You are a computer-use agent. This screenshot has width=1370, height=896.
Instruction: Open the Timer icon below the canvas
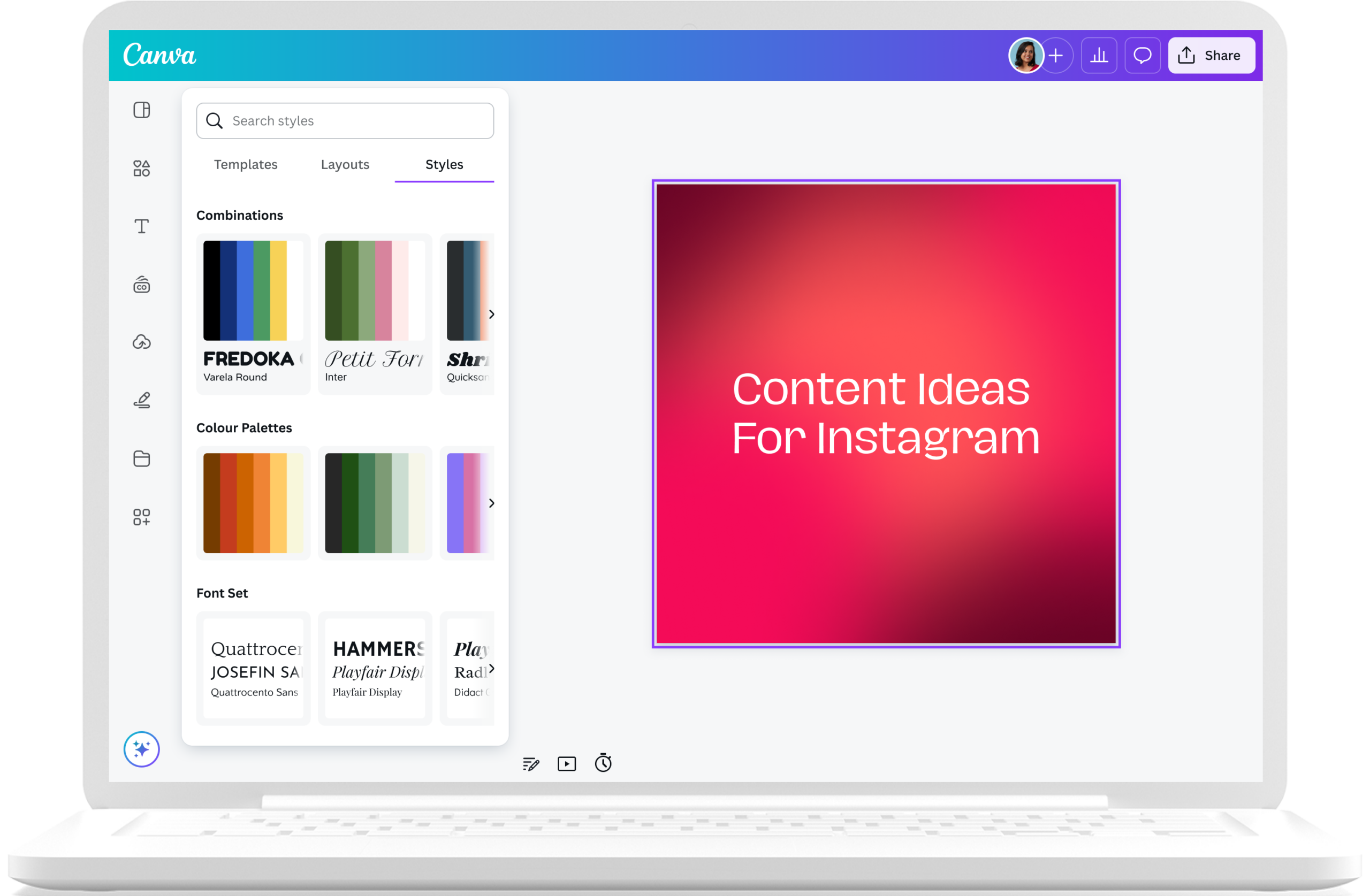click(x=603, y=762)
